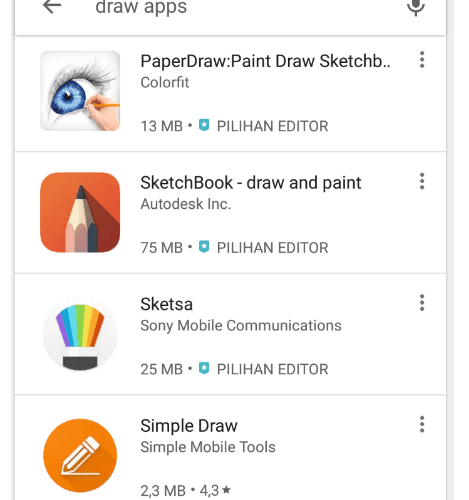This screenshot has height=500, width=469.
Task: Select the Simple Draw app title
Action: pos(189,426)
